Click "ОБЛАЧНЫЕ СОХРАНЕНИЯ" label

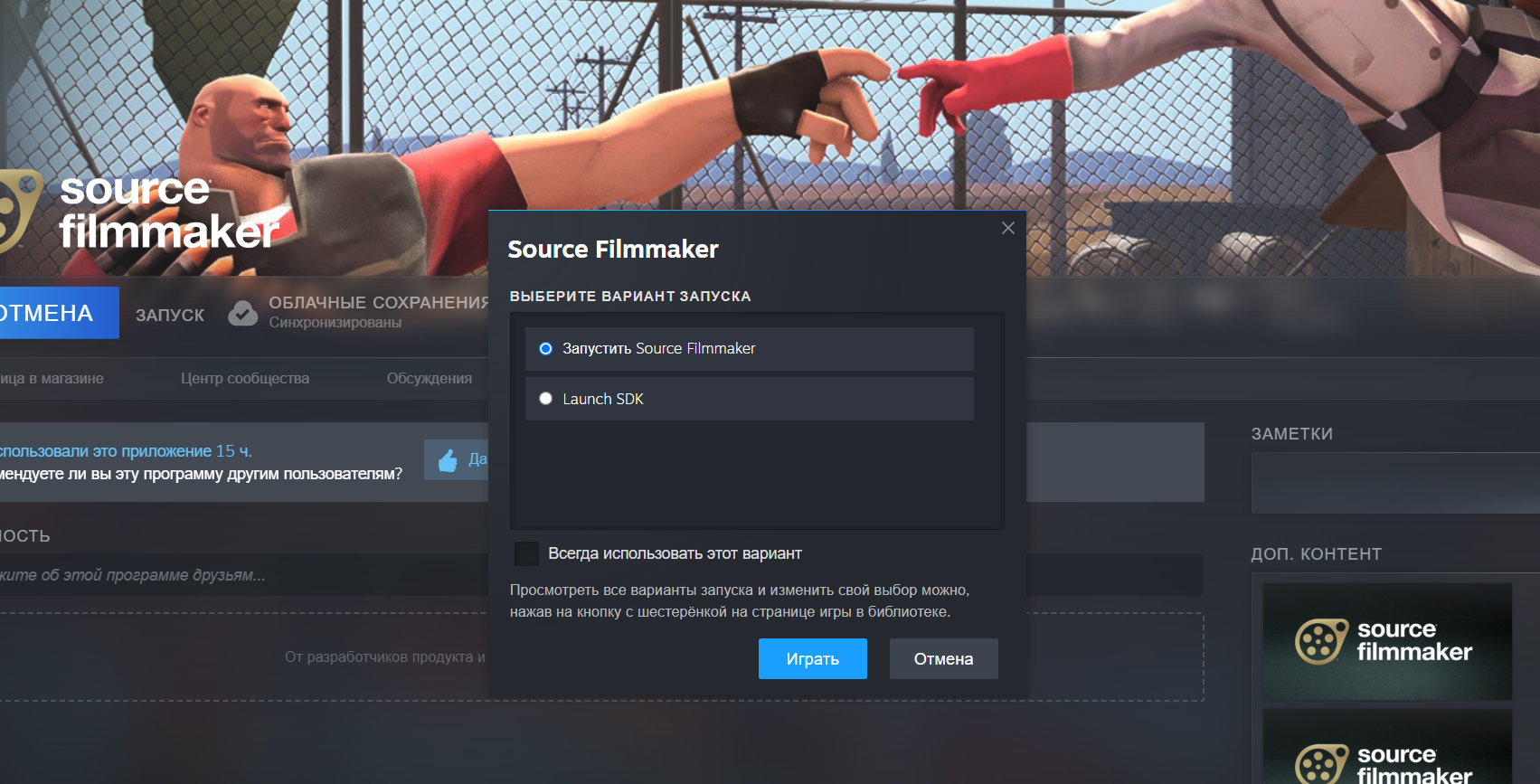point(379,303)
